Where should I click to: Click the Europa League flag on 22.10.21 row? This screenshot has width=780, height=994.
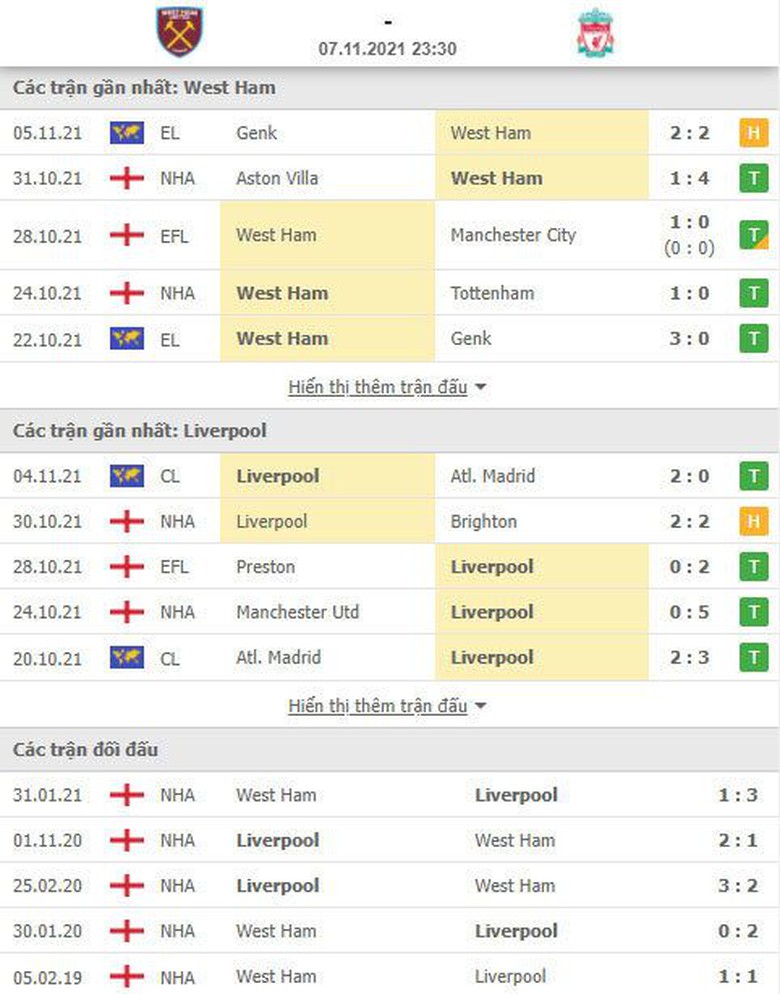pos(127,338)
